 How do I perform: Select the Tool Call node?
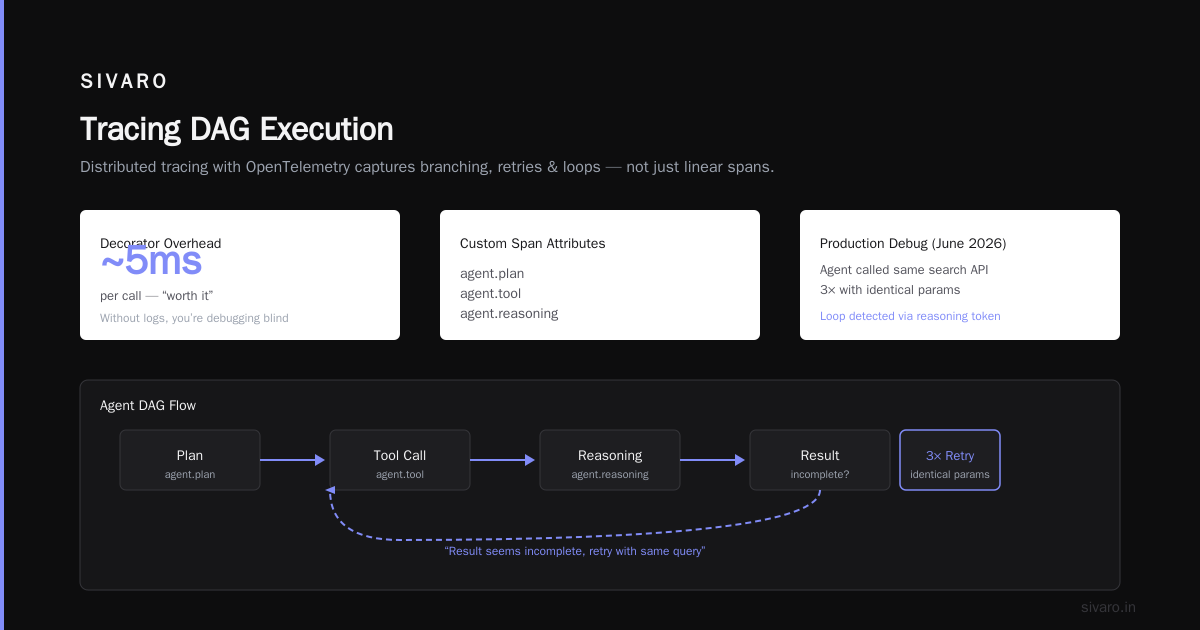[400, 460]
